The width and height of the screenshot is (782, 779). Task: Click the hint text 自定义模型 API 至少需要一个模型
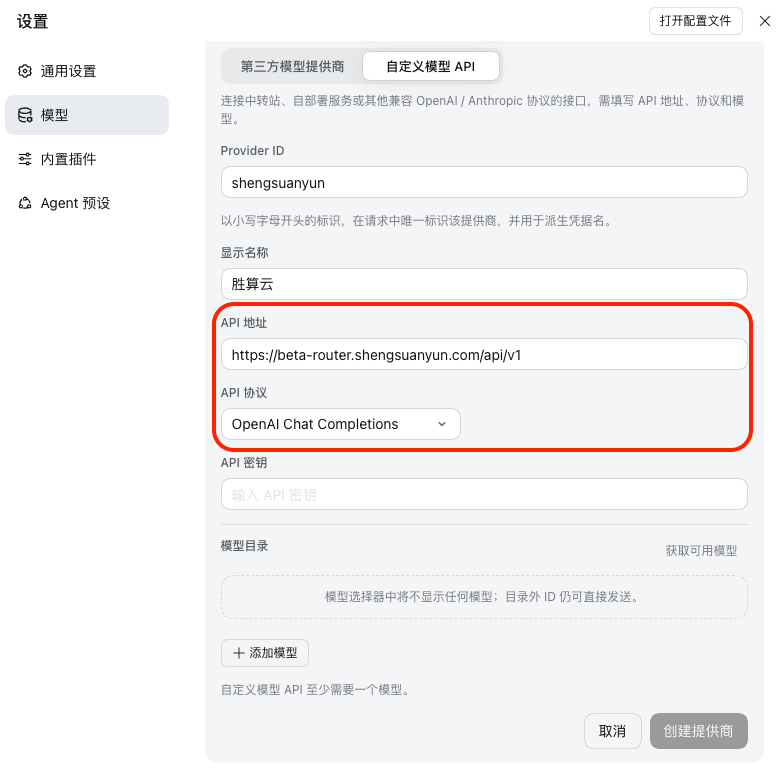[315, 690]
